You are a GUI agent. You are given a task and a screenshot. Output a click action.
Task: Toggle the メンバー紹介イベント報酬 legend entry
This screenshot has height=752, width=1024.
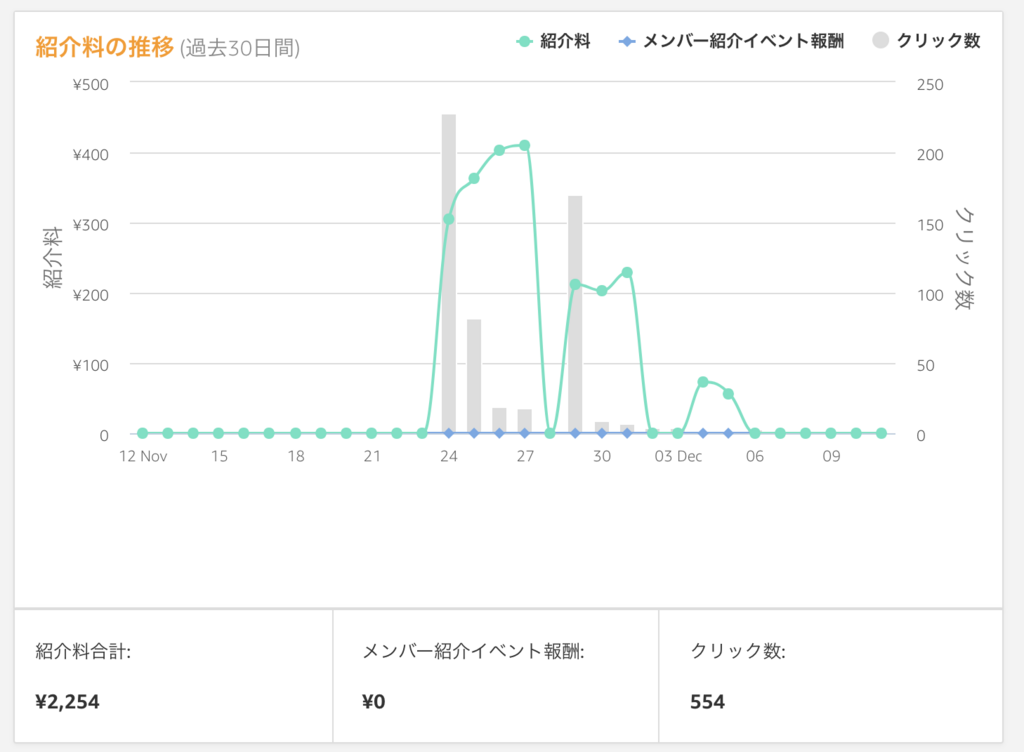[x=731, y=41]
